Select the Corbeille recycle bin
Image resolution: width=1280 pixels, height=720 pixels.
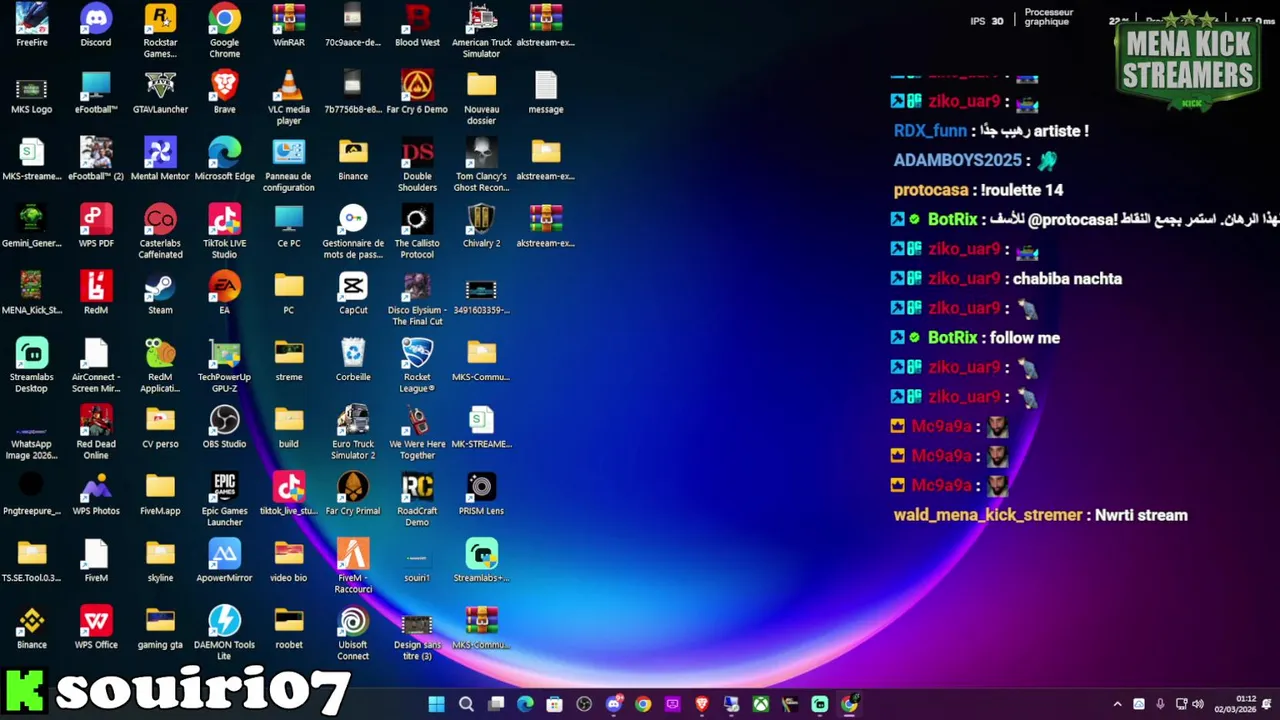tap(353, 360)
